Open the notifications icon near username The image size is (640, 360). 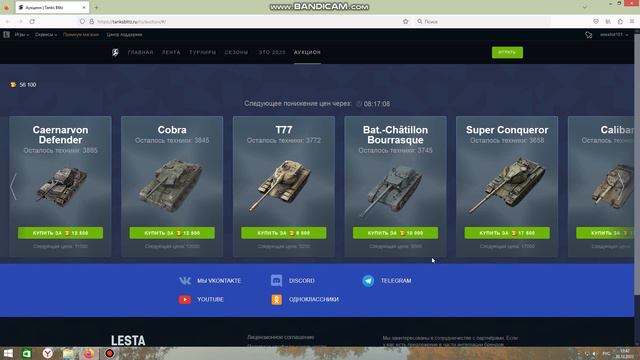588,35
